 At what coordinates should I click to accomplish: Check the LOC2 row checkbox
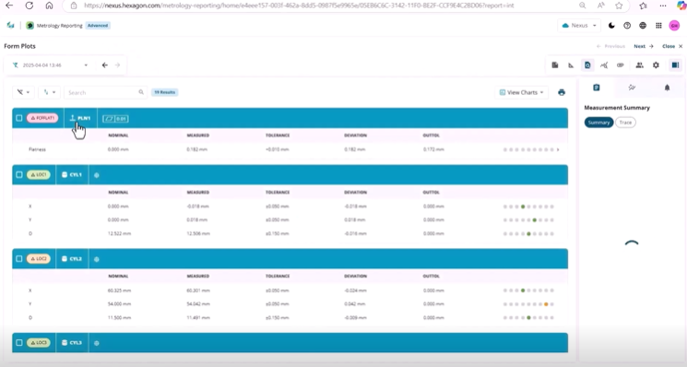(19, 259)
